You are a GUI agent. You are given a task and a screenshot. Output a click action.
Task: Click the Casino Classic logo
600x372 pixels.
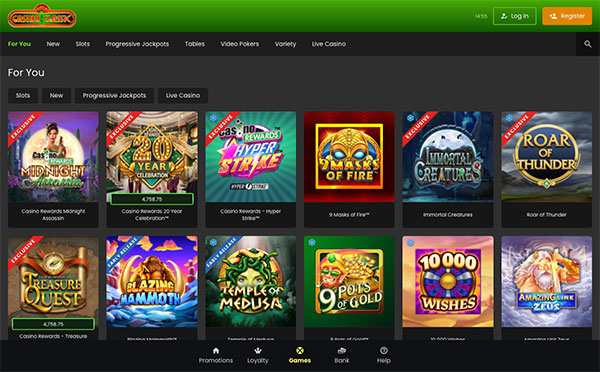pyautogui.click(x=42, y=16)
